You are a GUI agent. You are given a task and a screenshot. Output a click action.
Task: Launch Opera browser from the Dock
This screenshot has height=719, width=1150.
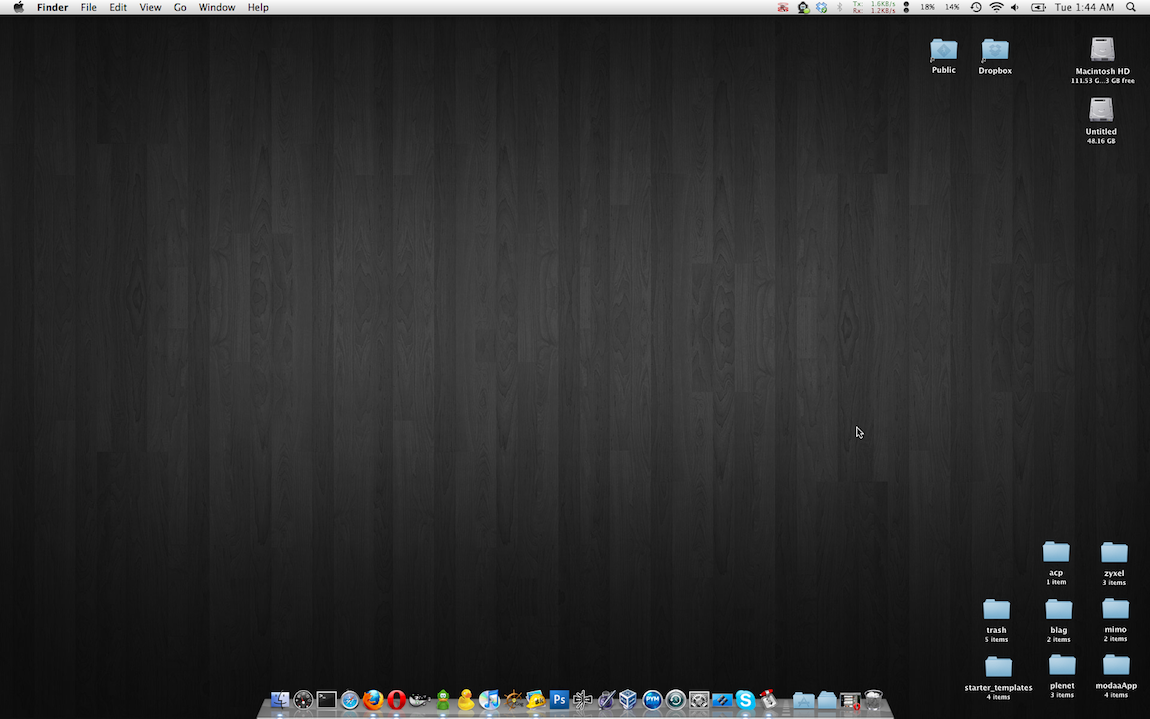pos(396,700)
